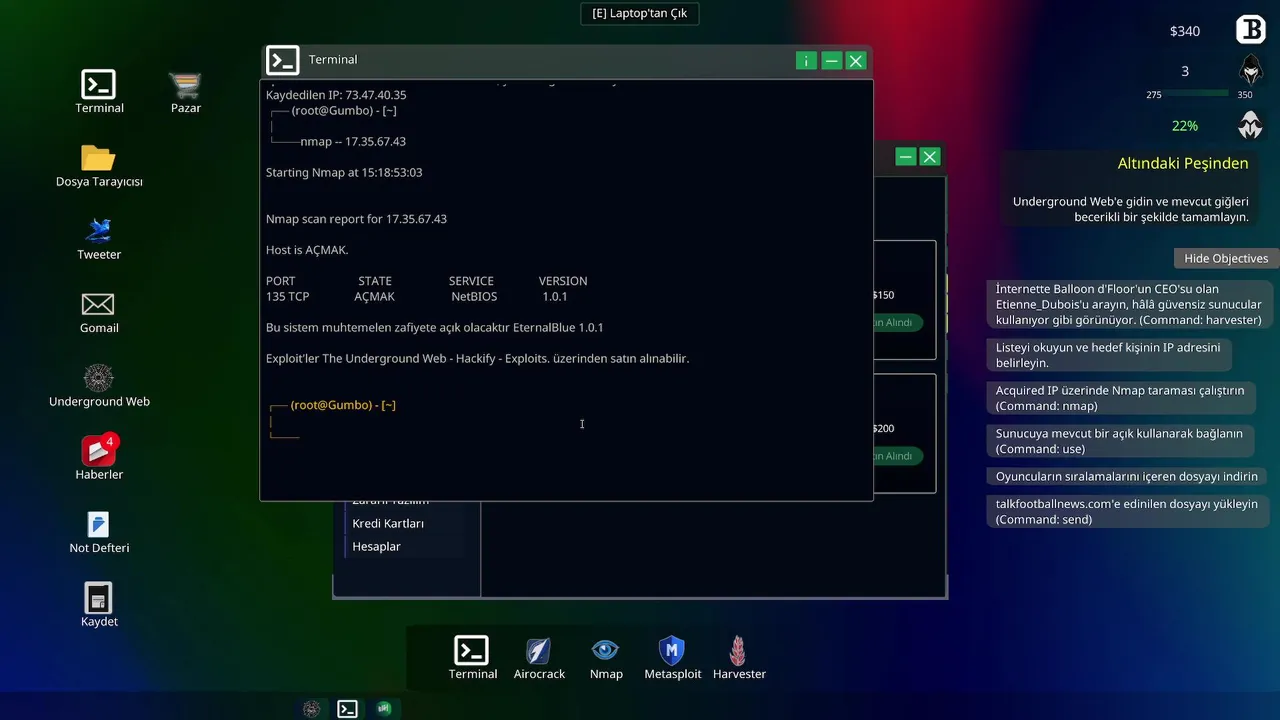Switch to Underground Web in taskbar
This screenshot has width=1280, height=720.
pyautogui.click(x=312, y=709)
